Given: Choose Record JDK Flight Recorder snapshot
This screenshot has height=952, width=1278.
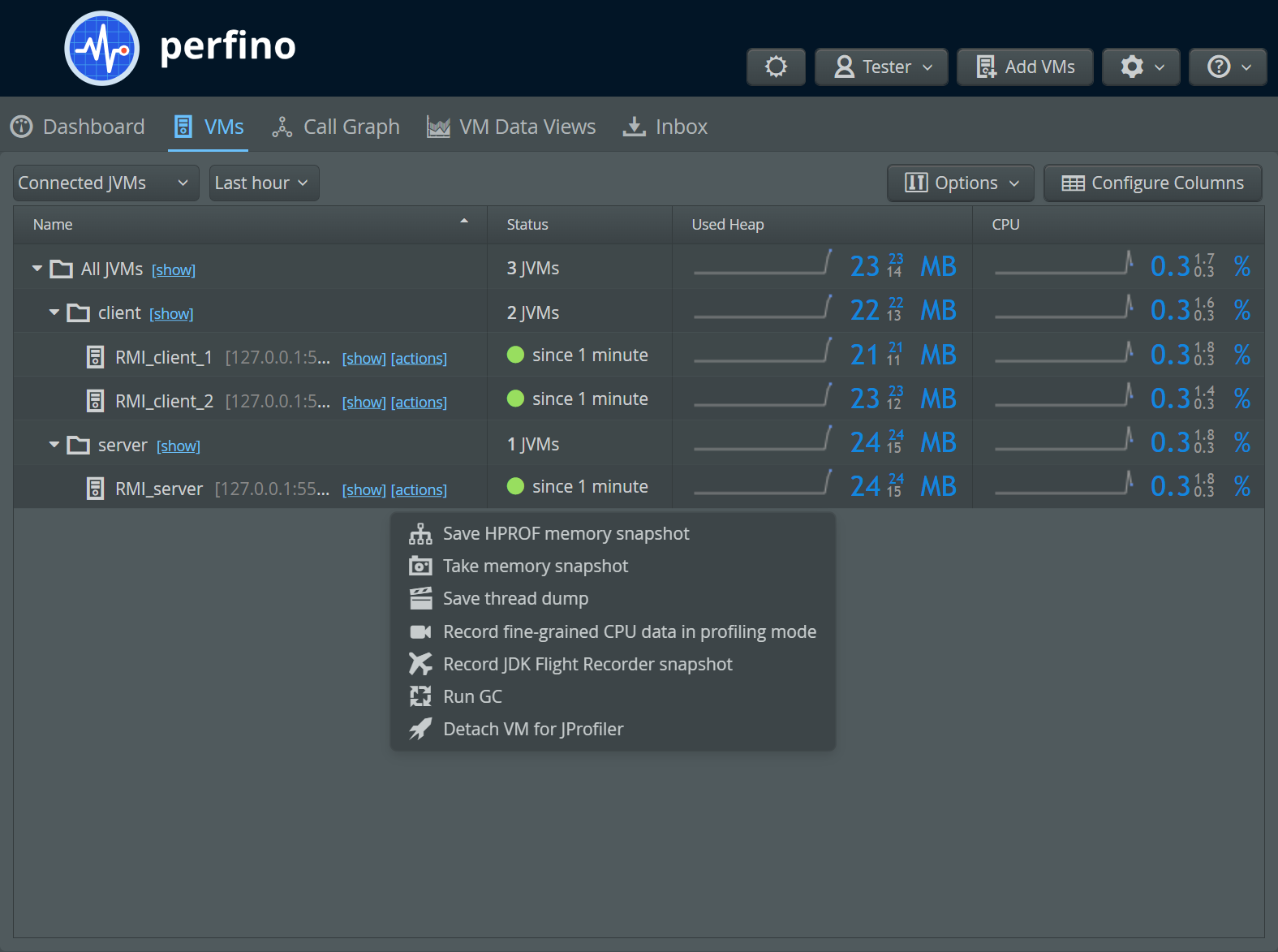Looking at the screenshot, I should pos(613,664).
